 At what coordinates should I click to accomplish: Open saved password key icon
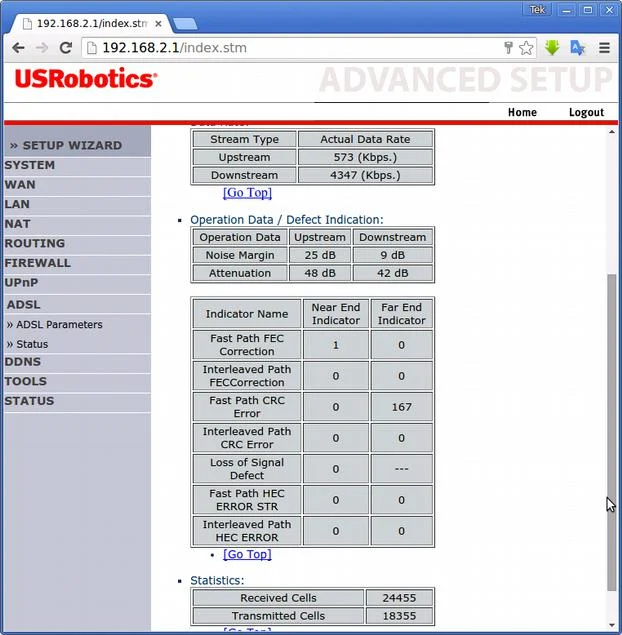point(508,48)
